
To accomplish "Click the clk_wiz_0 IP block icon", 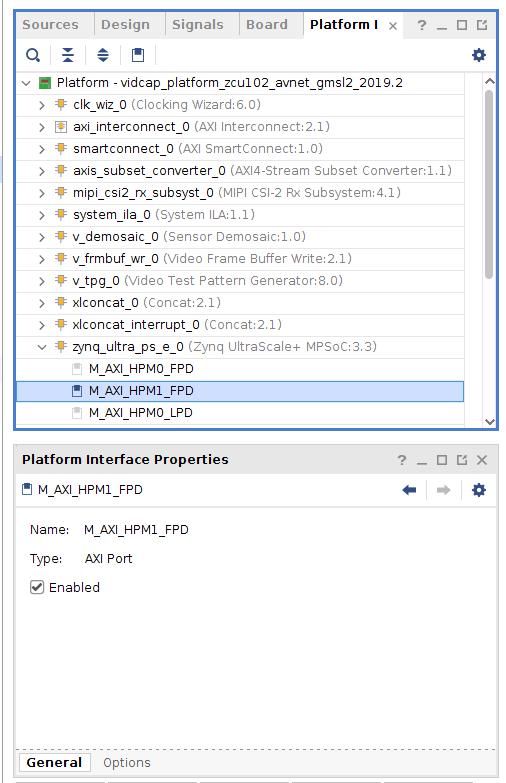I will tap(60, 105).
